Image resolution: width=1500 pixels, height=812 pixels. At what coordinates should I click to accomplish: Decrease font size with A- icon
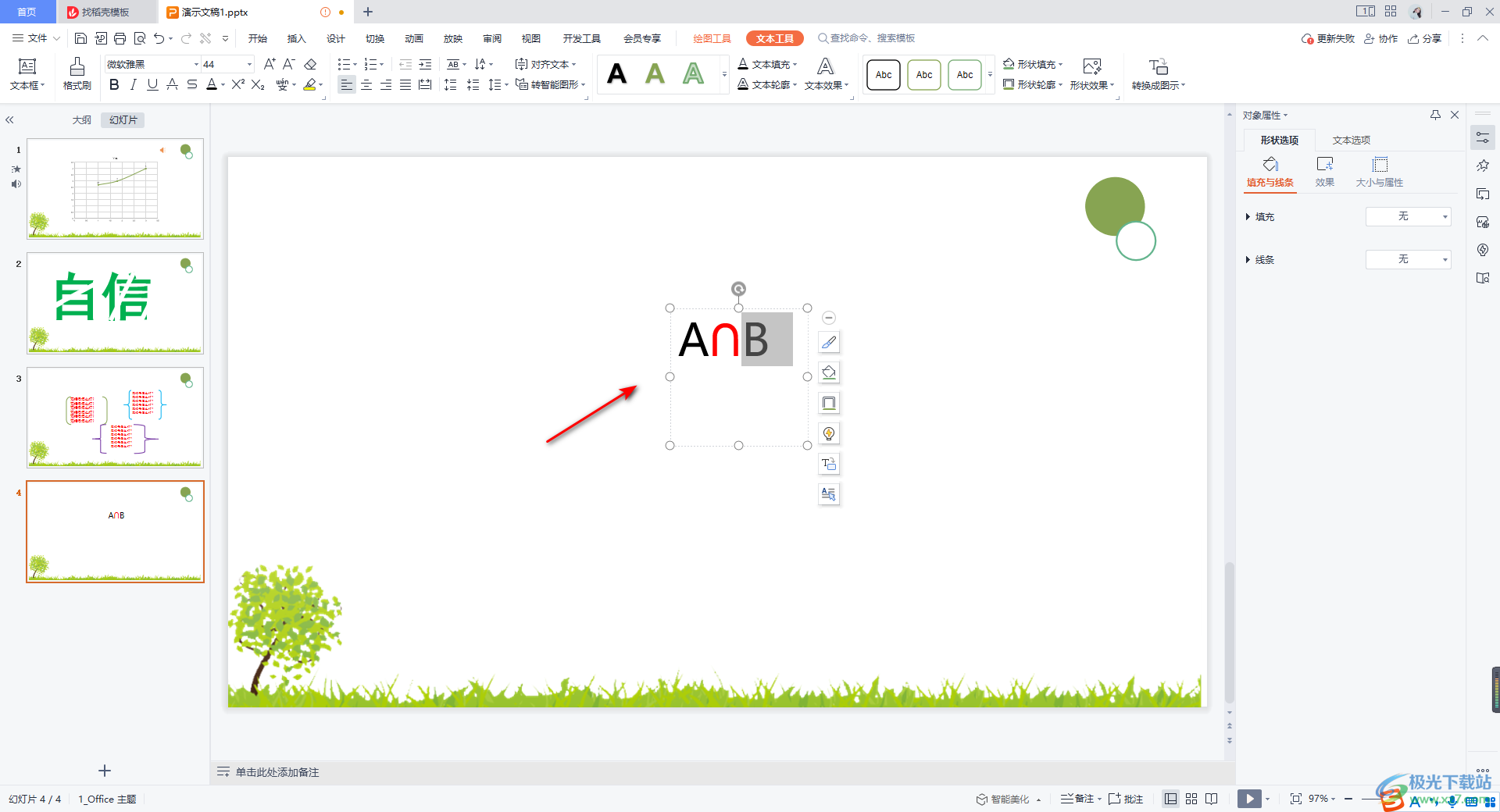[x=289, y=64]
